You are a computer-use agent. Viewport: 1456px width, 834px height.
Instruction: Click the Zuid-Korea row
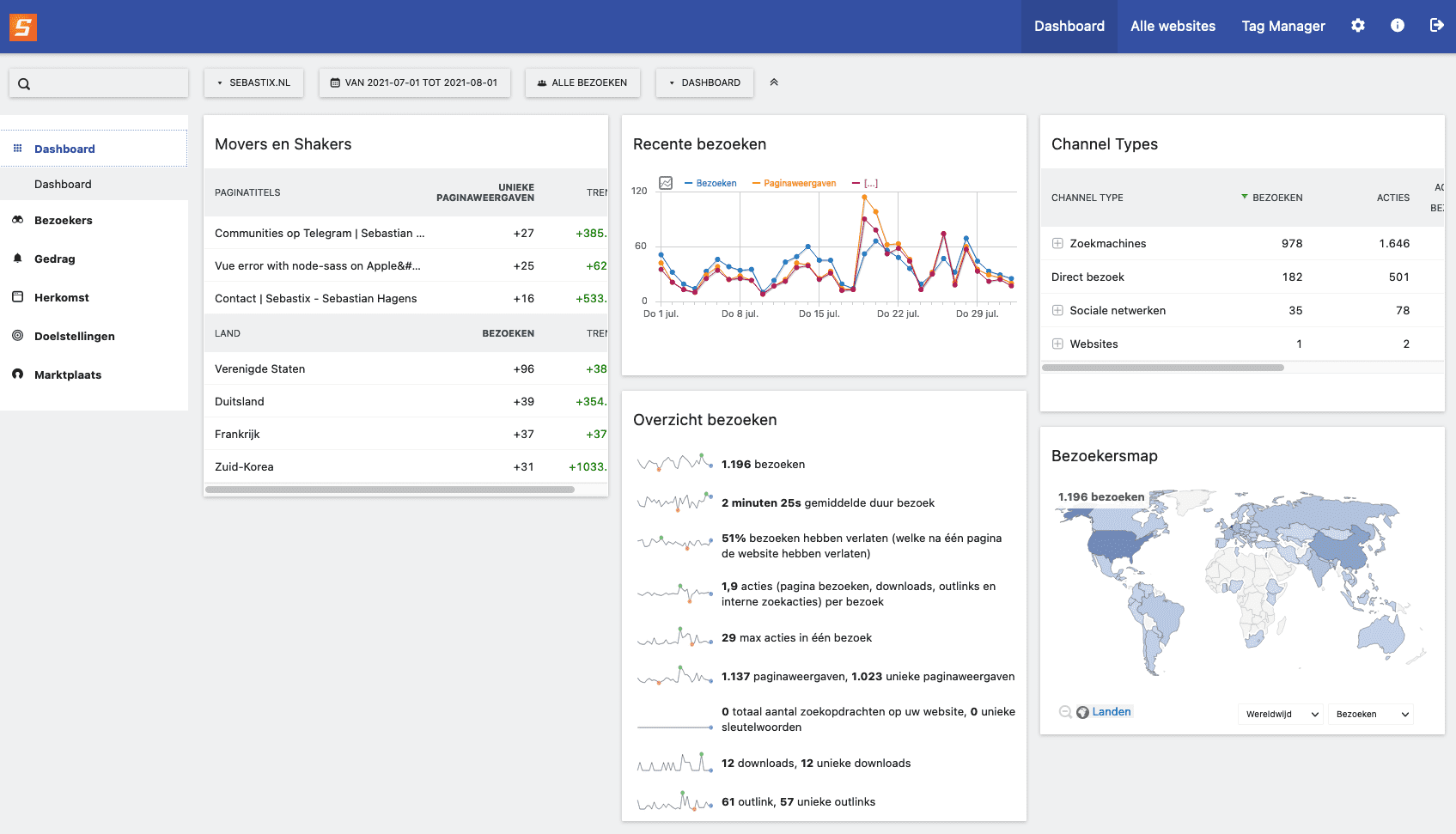[x=405, y=466]
